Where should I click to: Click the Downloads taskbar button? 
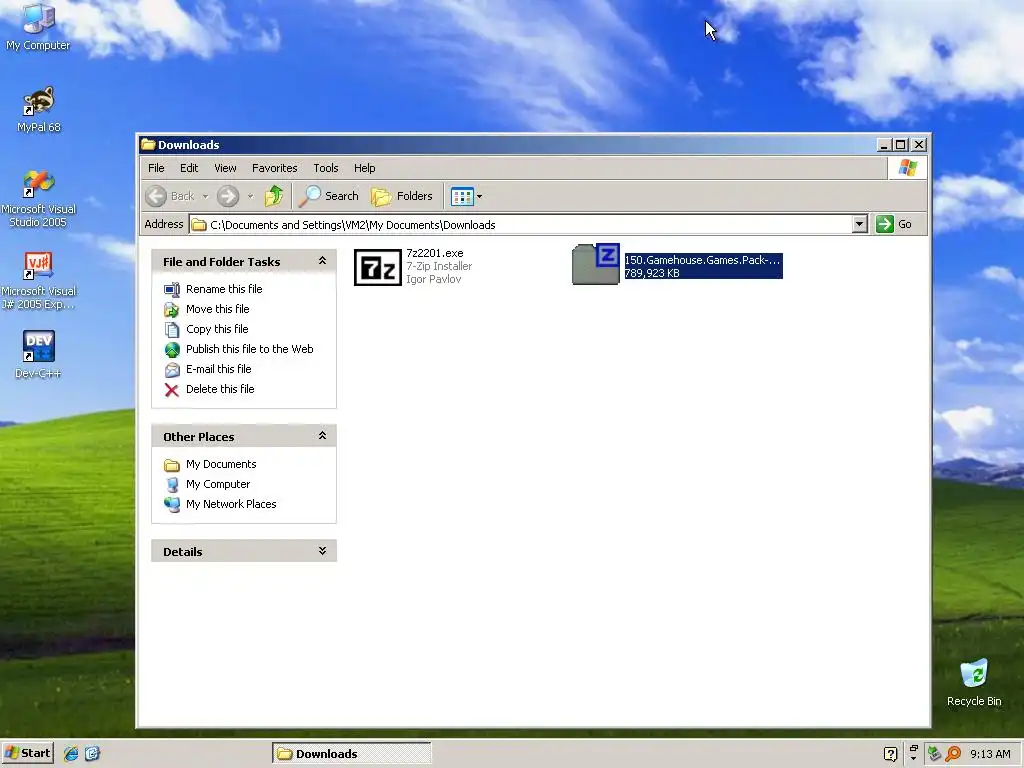[352, 754]
